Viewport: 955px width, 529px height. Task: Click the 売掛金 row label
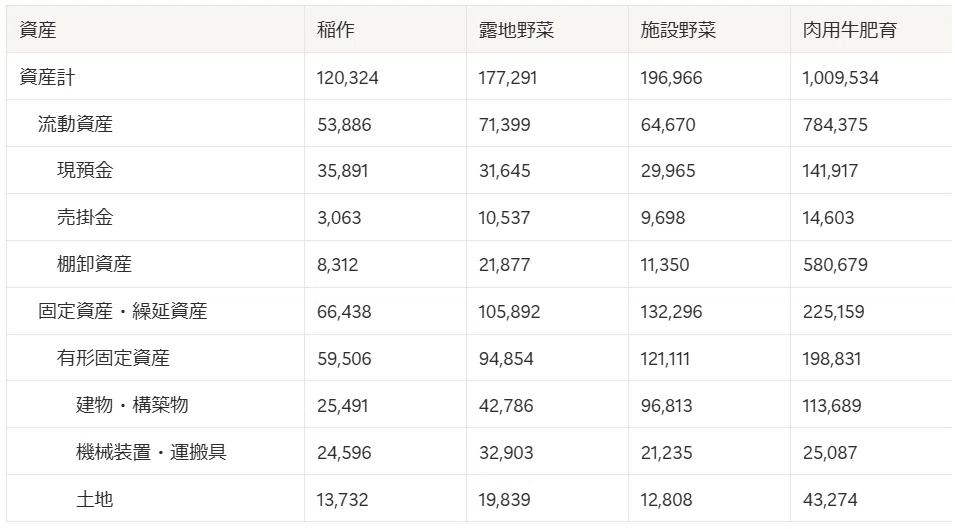coord(85,217)
